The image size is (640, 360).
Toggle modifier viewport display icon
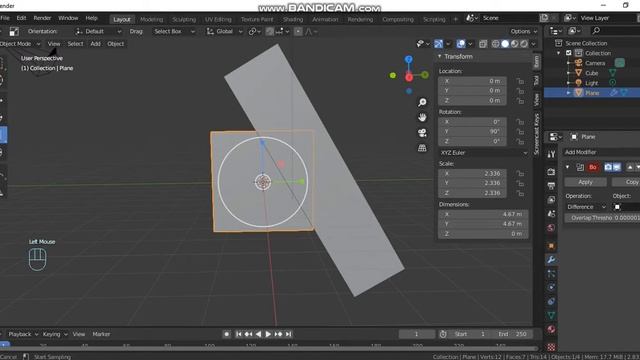pos(617,167)
